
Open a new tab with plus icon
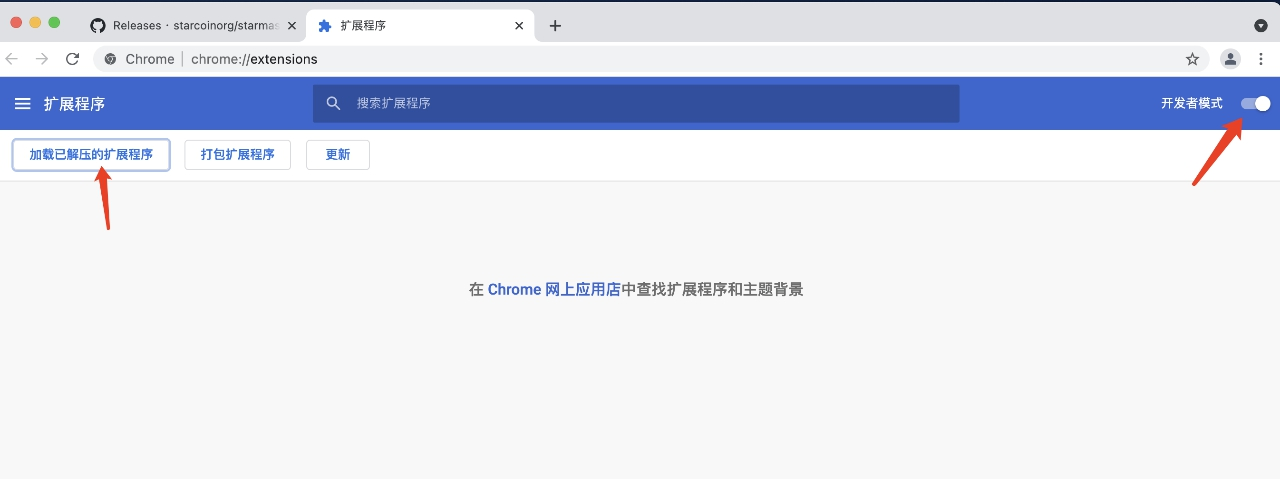pos(555,26)
